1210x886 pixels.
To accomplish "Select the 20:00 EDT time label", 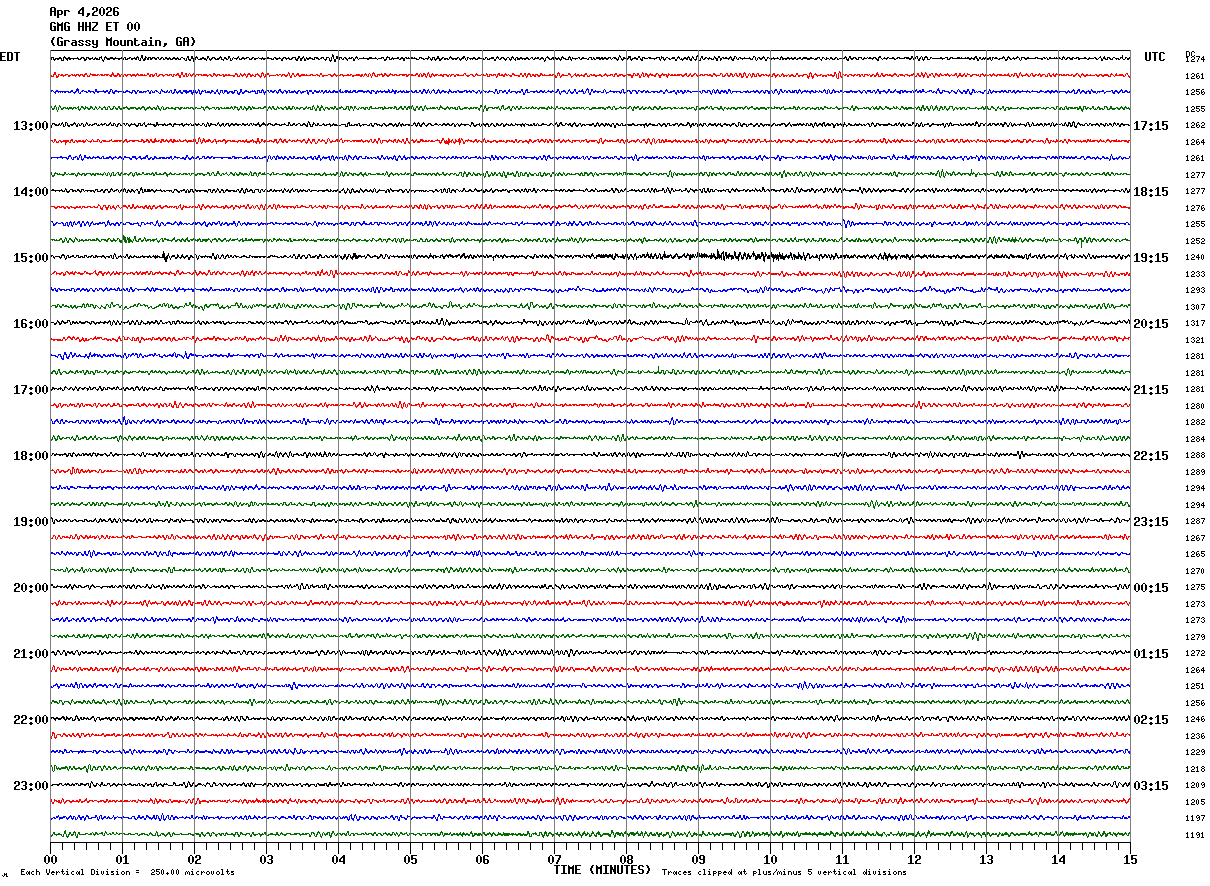I will click(30, 588).
